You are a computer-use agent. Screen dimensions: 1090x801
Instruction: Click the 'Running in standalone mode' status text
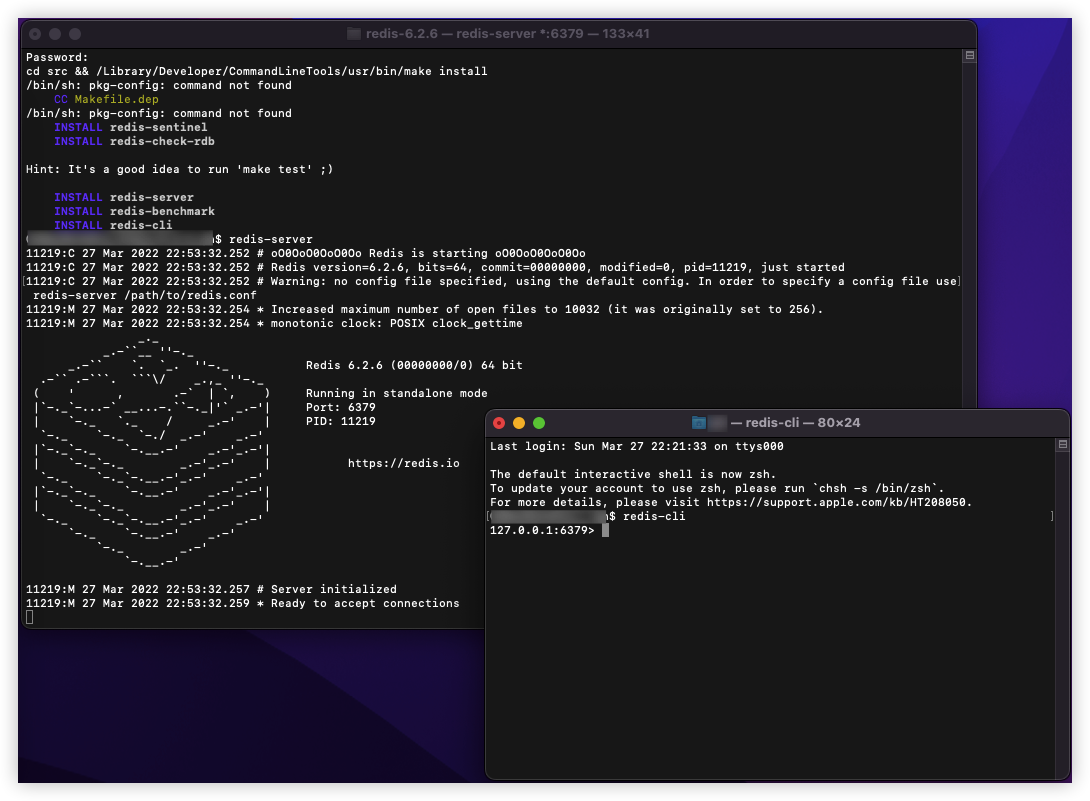[x=395, y=393]
